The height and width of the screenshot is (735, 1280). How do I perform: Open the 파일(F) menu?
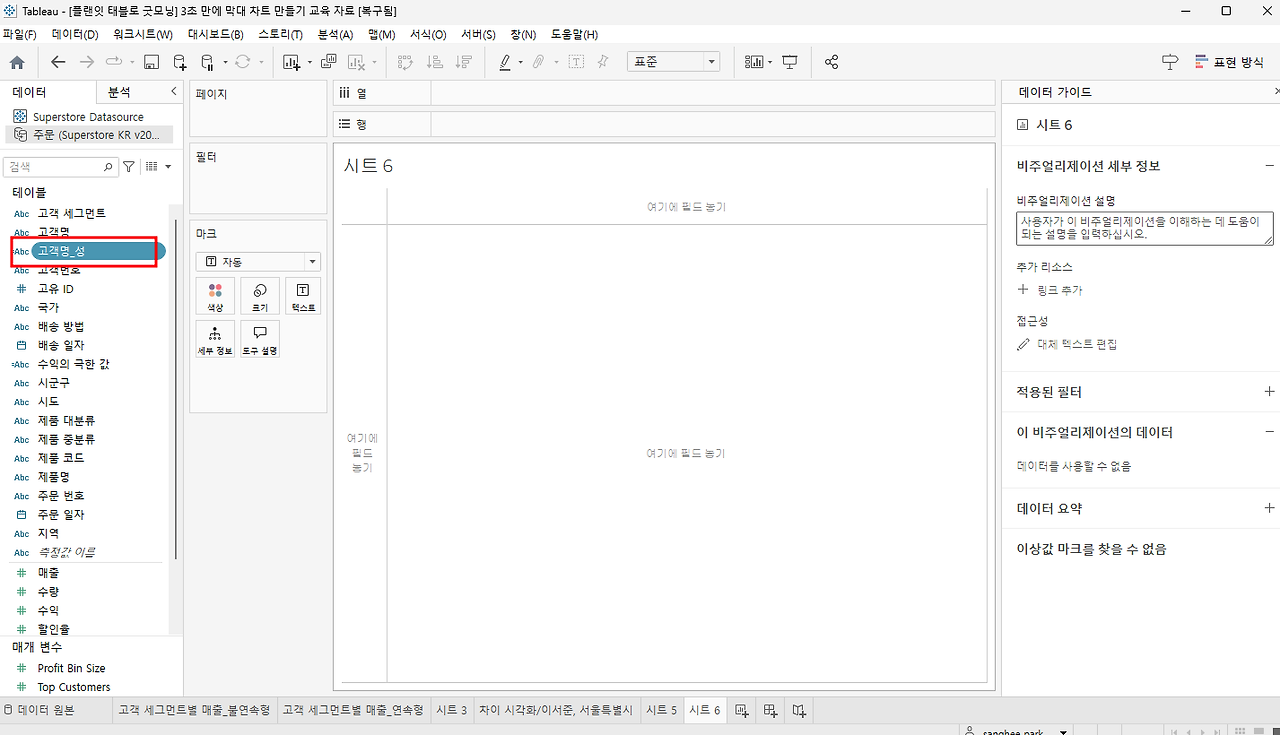20,34
